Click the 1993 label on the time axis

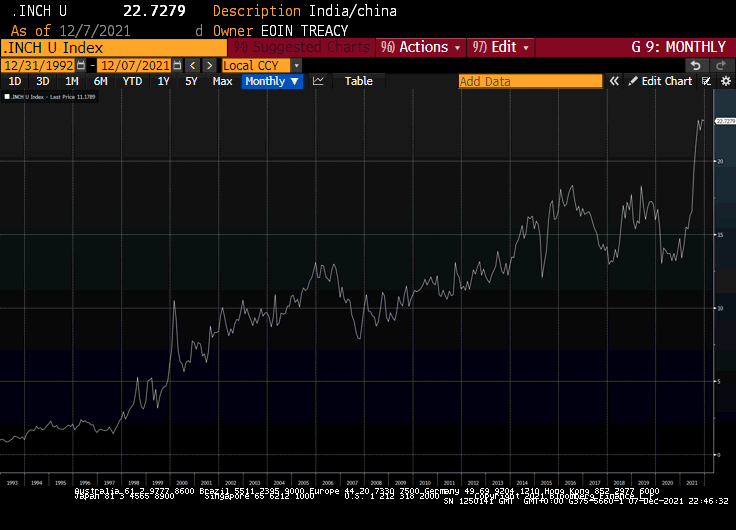coord(12,483)
